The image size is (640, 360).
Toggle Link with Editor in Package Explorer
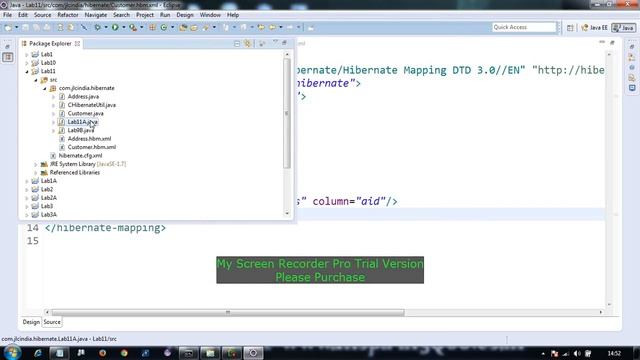click(x=247, y=43)
